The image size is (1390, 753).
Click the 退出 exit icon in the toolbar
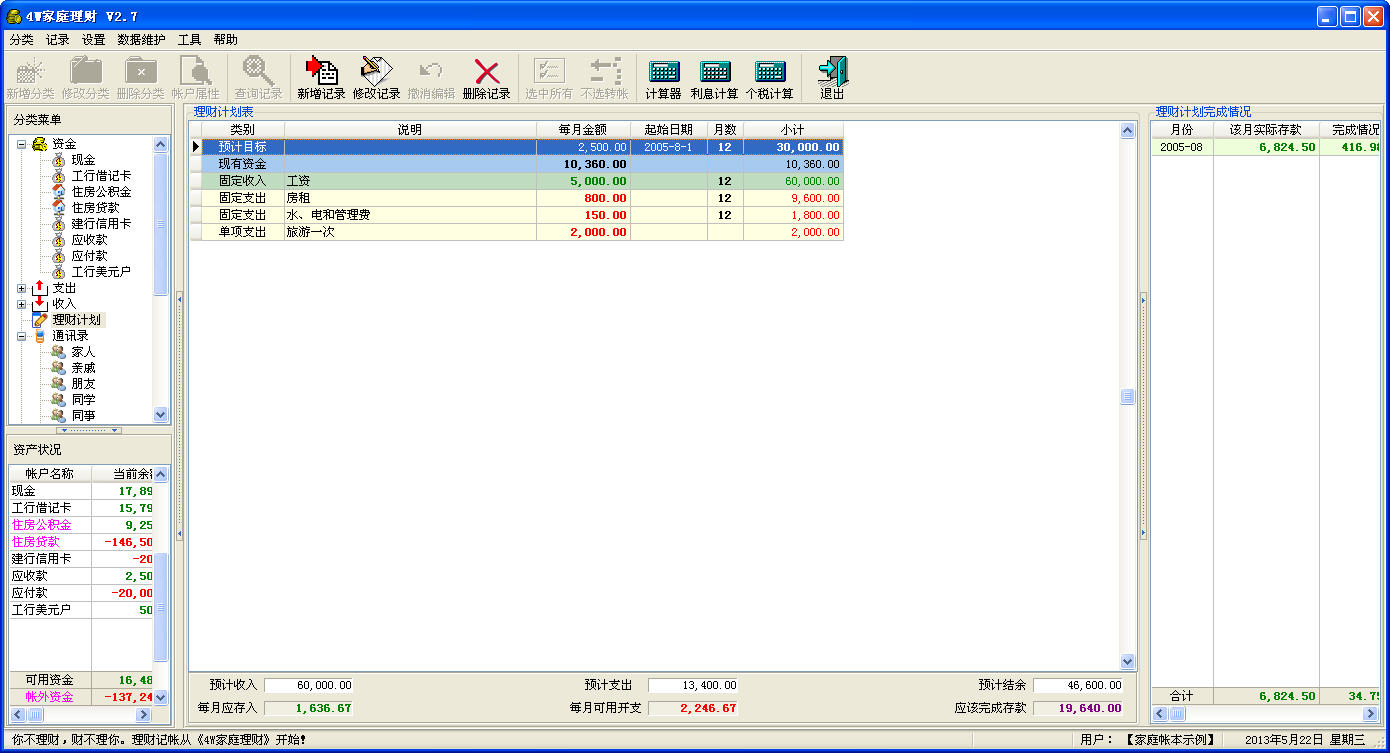click(x=832, y=72)
